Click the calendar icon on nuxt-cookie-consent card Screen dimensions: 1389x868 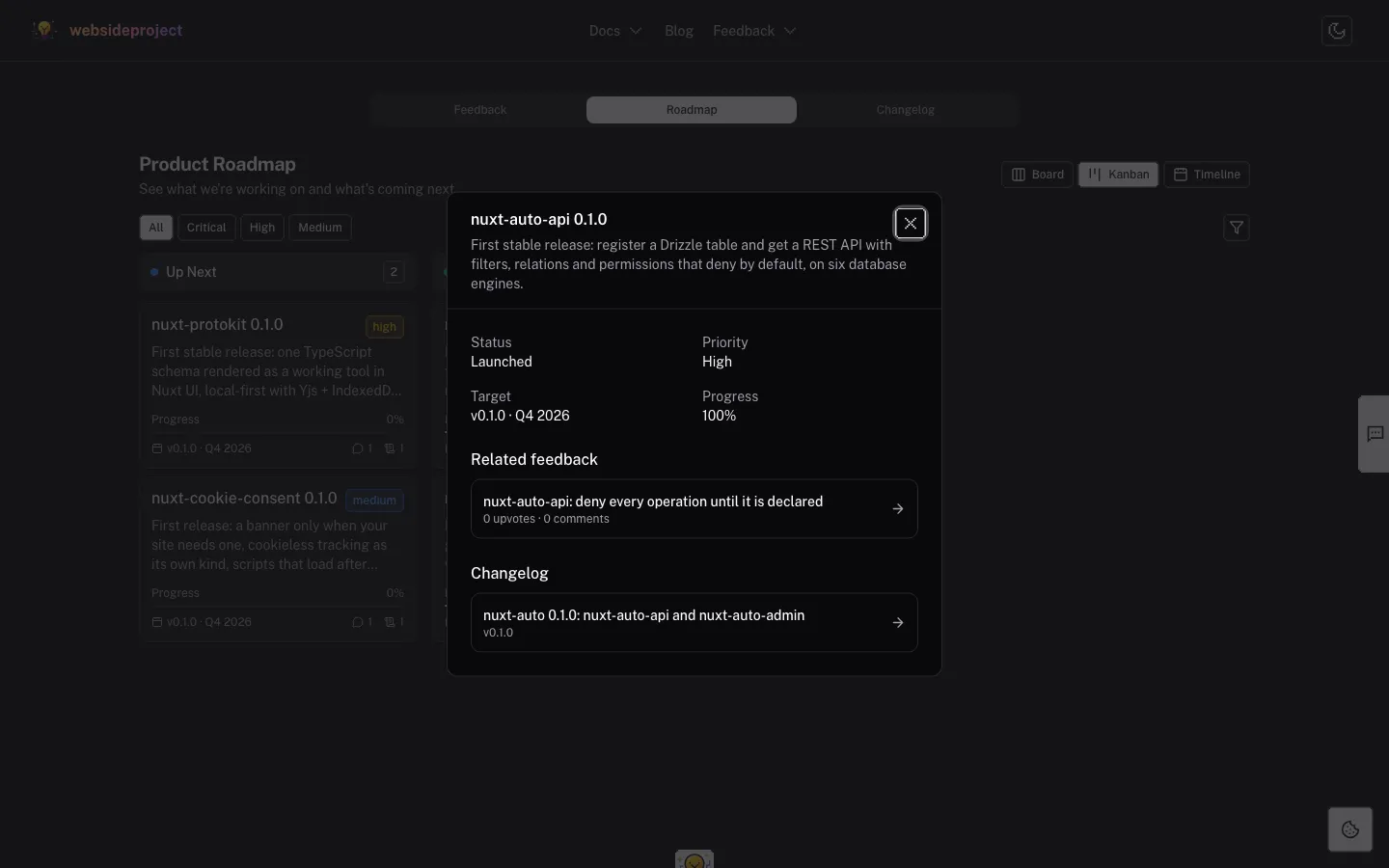pyautogui.click(x=157, y=622)
